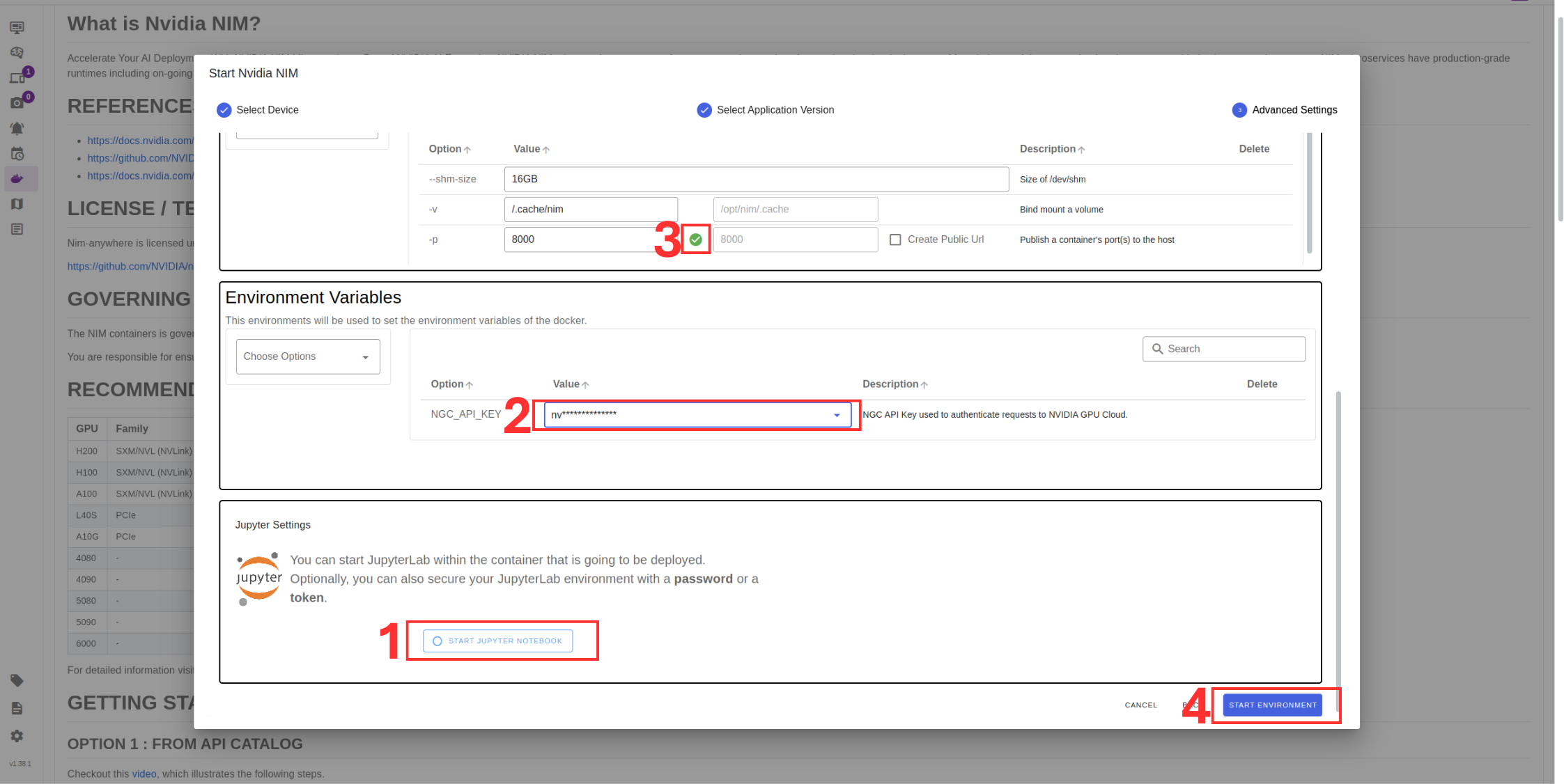Click the 6000 GPU table cell
The height and width of the screenshot is (784, 1564).
(x=87, y=643)
